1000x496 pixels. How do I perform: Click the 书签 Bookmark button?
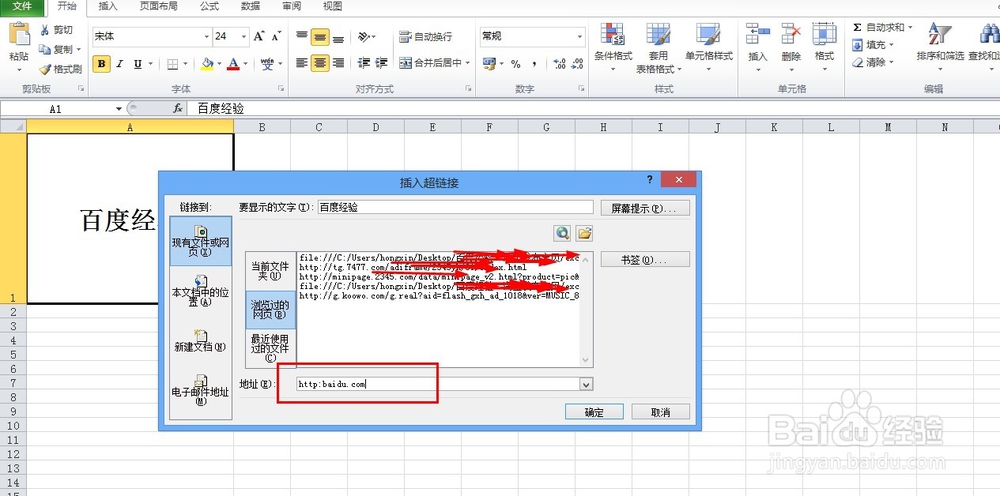click(645, 259)
